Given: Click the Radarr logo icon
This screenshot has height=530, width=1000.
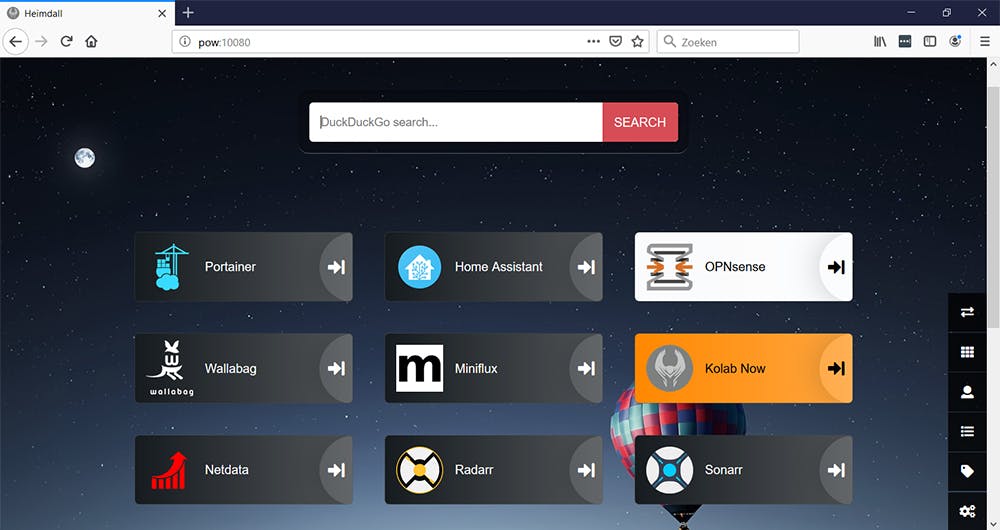Looking at the screenshot, I should [x=419, y=470].
